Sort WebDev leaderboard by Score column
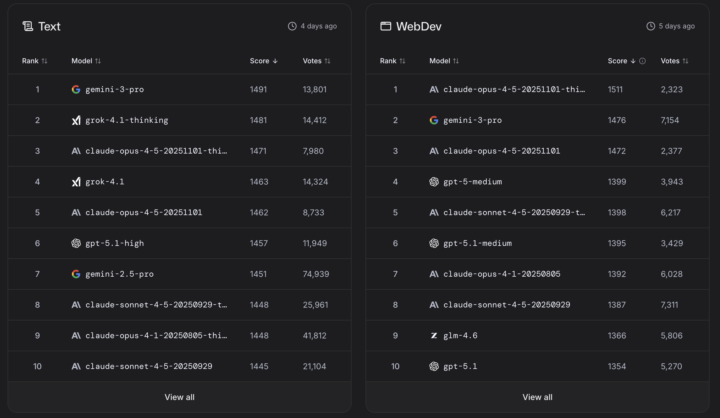720x418 pixels. [x=621, y=61]
